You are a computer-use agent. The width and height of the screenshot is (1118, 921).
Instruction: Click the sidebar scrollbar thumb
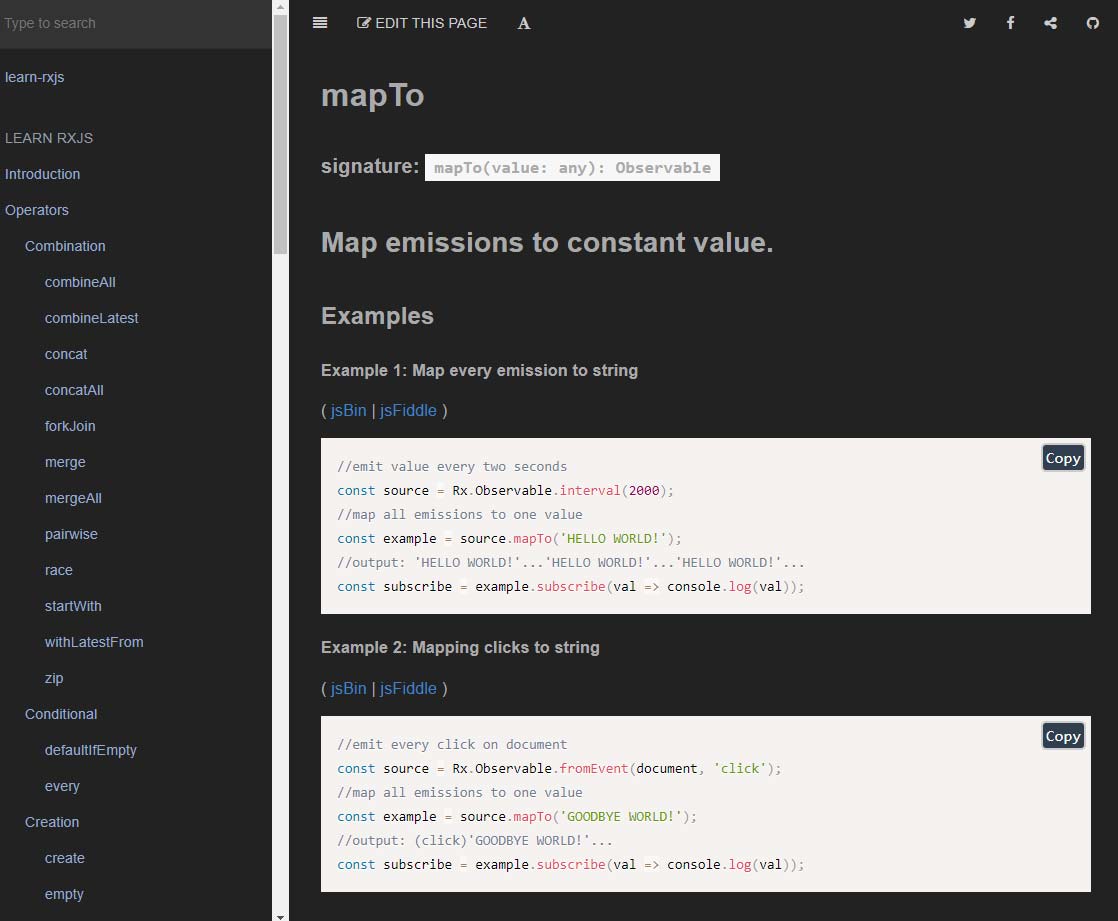point(280,134)
